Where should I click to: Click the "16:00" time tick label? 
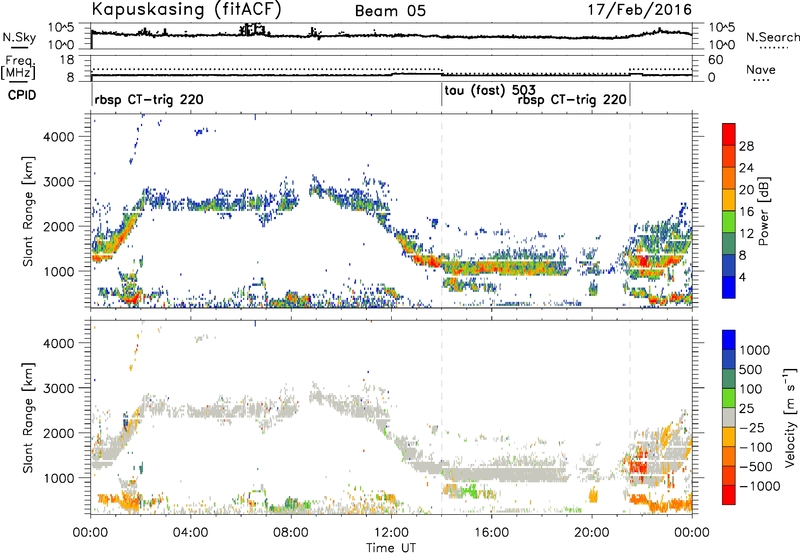click(491, 533)
